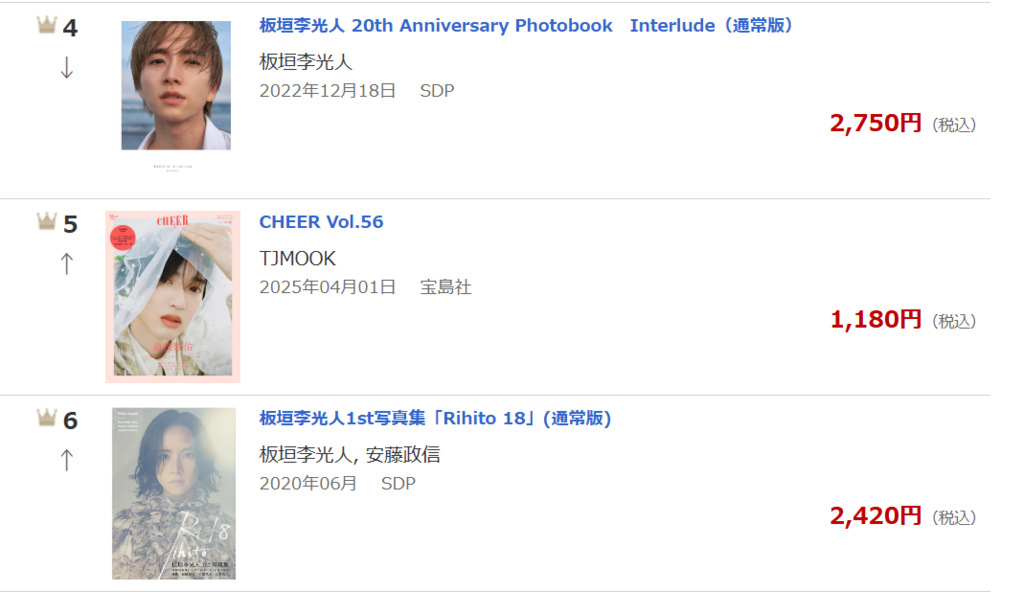Click the rank number 5
Screen dimensions: 1024x592
coord(70,224)
